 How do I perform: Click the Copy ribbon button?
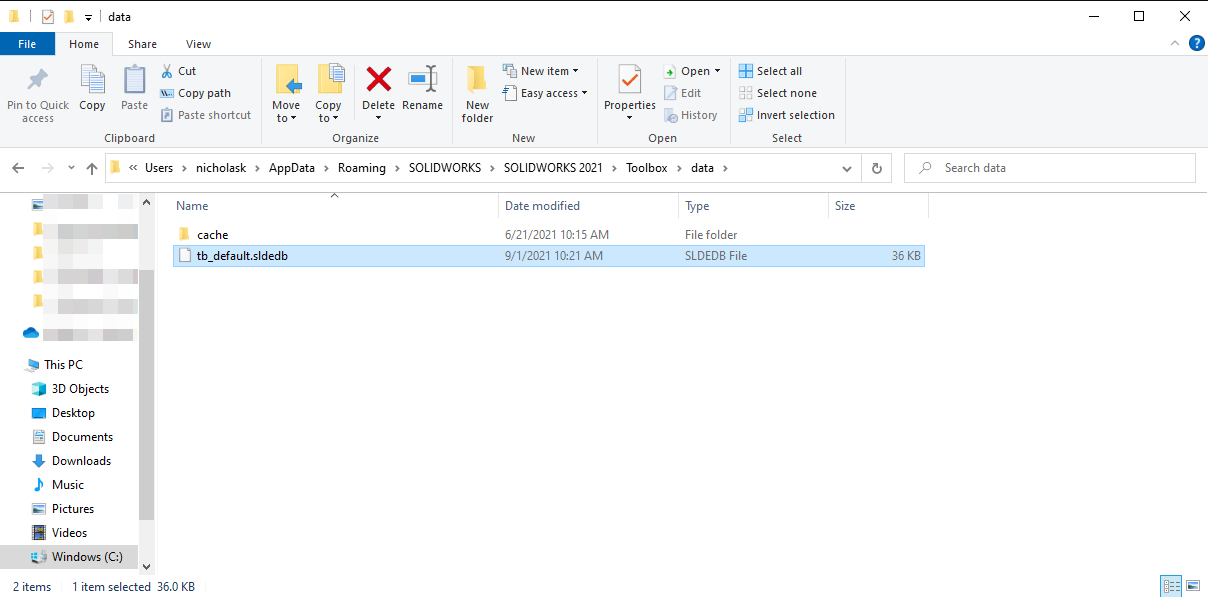tap(92, 88)
